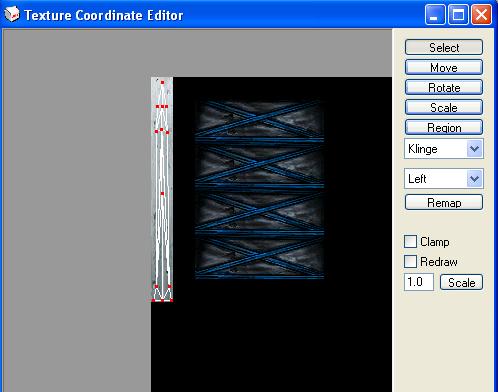Click the Remap button

tap(444, 202)
